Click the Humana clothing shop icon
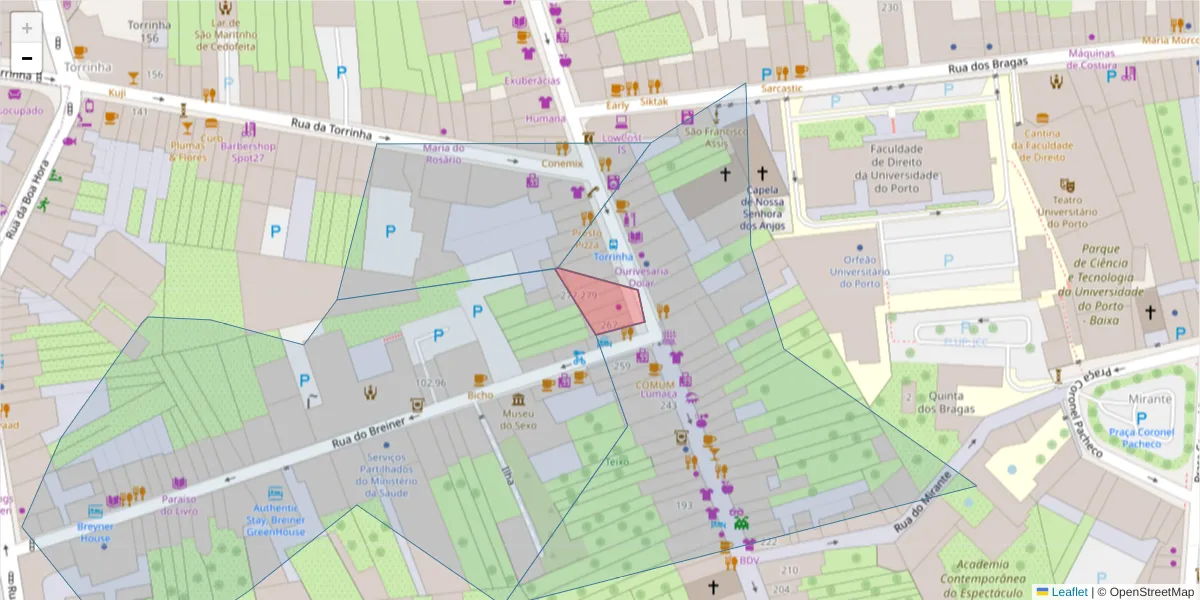 545,102
